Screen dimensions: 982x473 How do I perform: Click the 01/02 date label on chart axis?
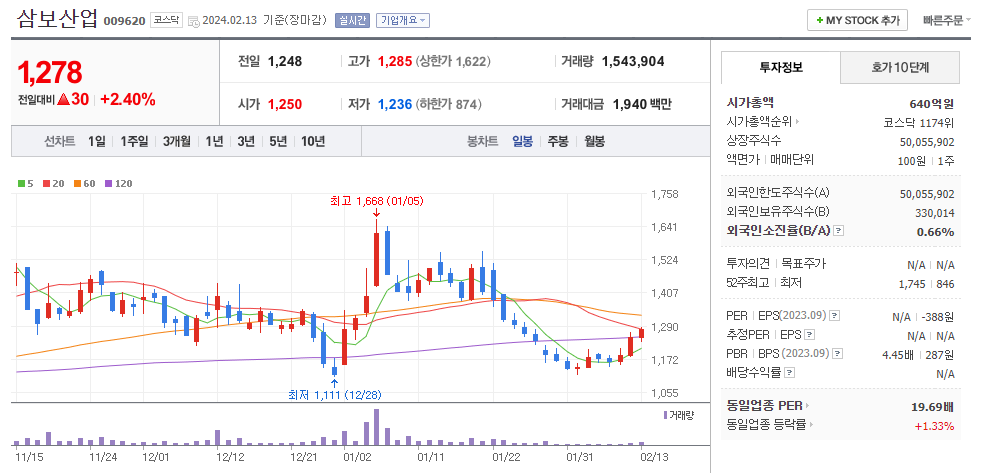pyautogui.click(x=359, y=457)
